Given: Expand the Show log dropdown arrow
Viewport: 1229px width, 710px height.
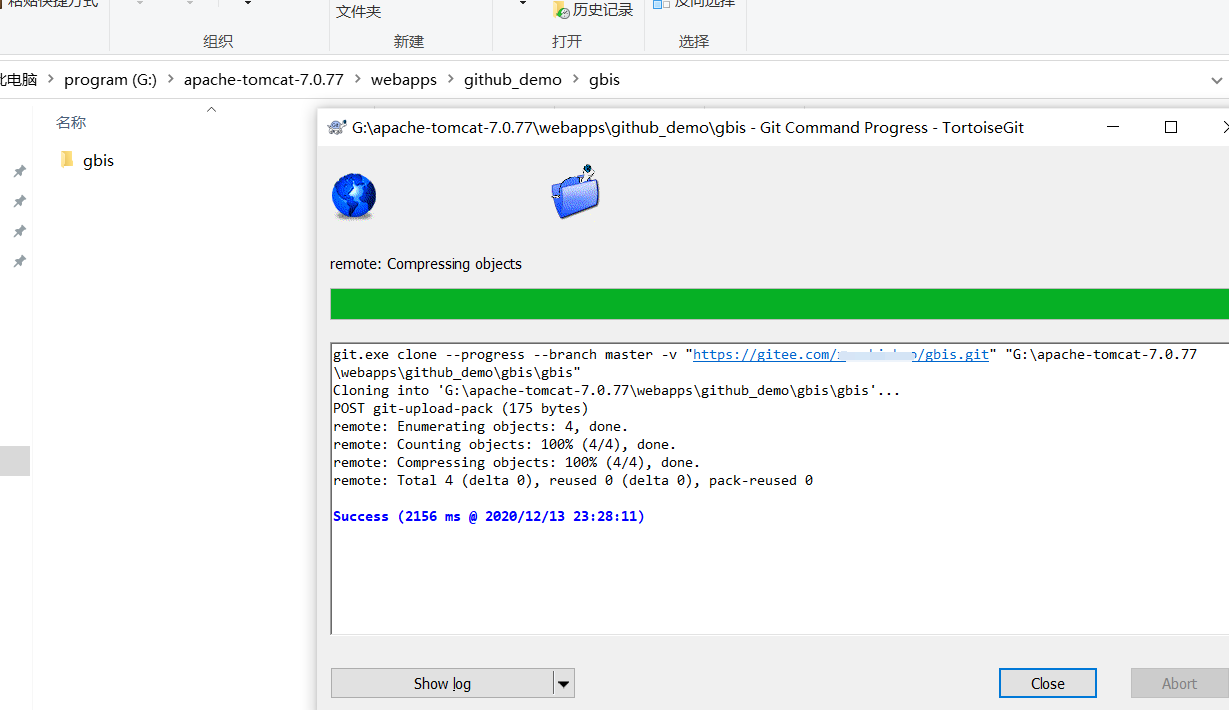Looking at the screenshot, I should 563,683.
